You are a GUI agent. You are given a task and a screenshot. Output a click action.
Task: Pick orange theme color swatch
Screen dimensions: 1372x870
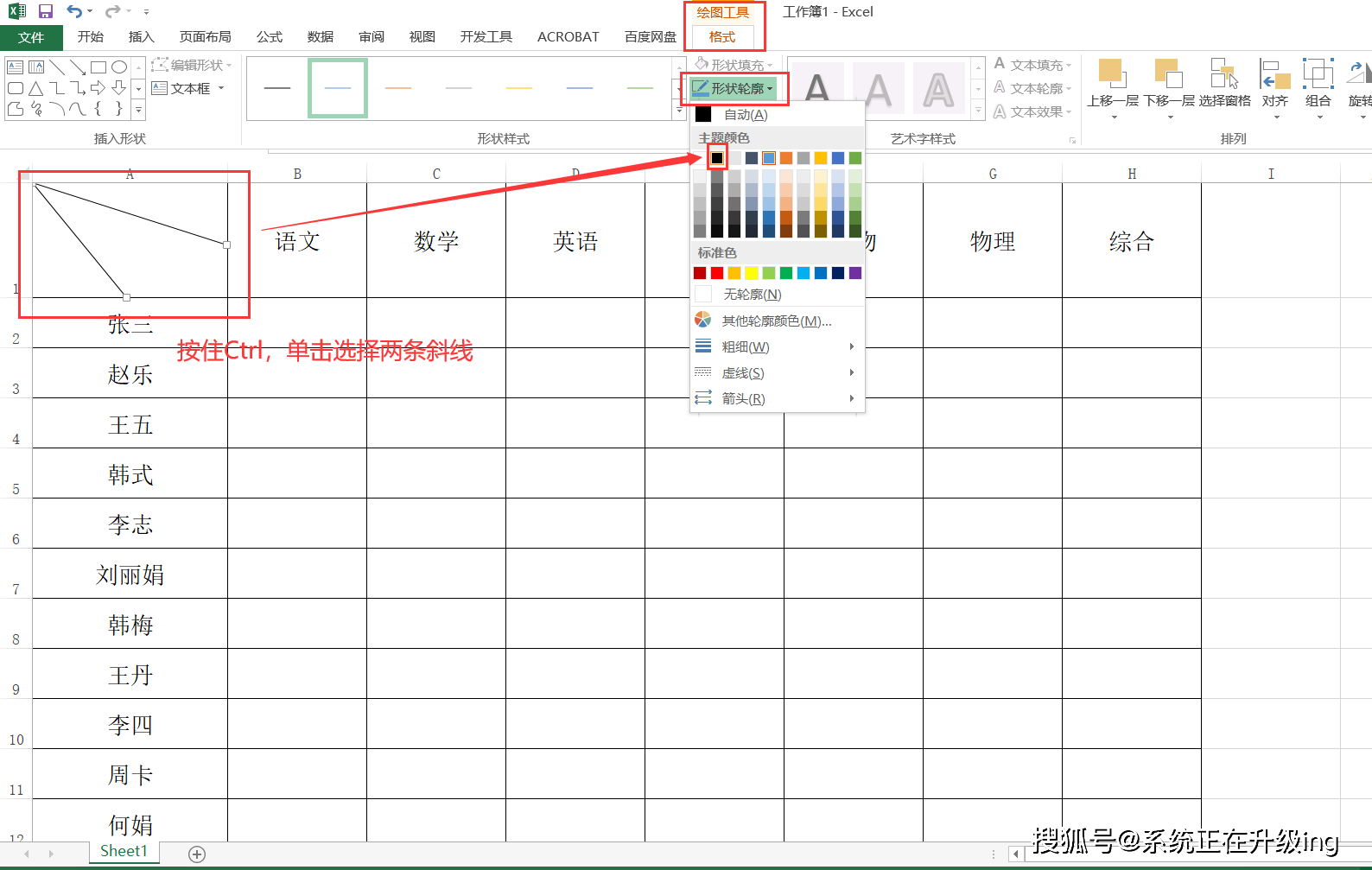[786, 158]
